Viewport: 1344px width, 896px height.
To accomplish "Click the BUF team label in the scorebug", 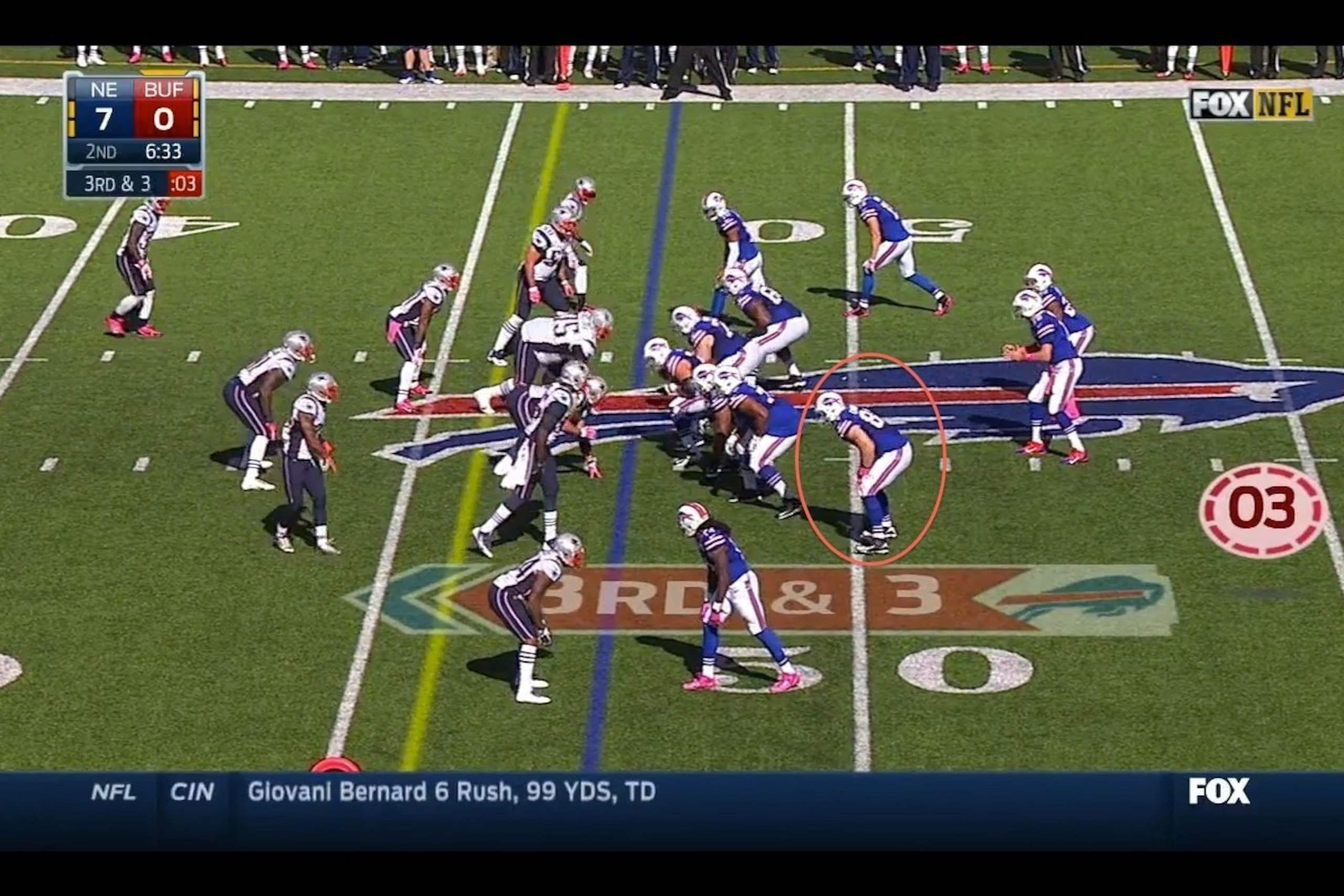I will (x=163, y=90).
